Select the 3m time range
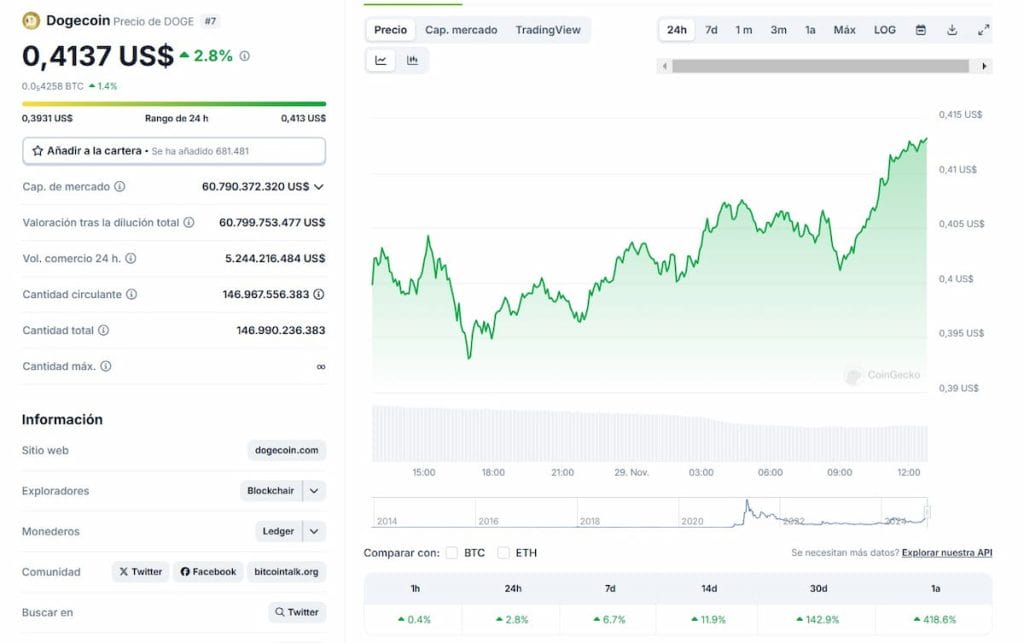1024x643 pixels. point(778,30)
